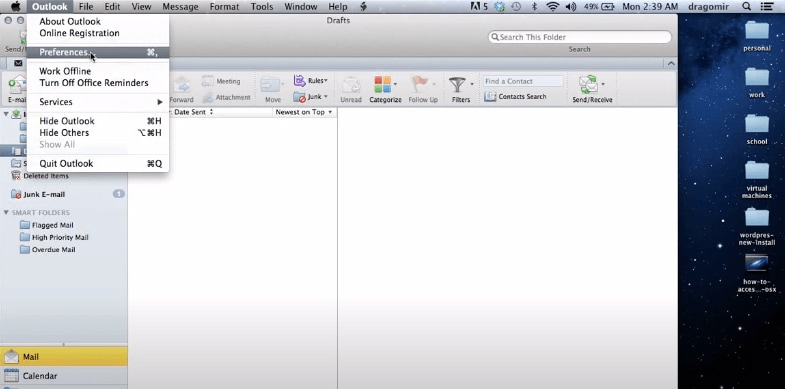Image resolution: width=785 pixels, height=389 pixels.
Task: Open the notification list icon
Action: point(766,7)
